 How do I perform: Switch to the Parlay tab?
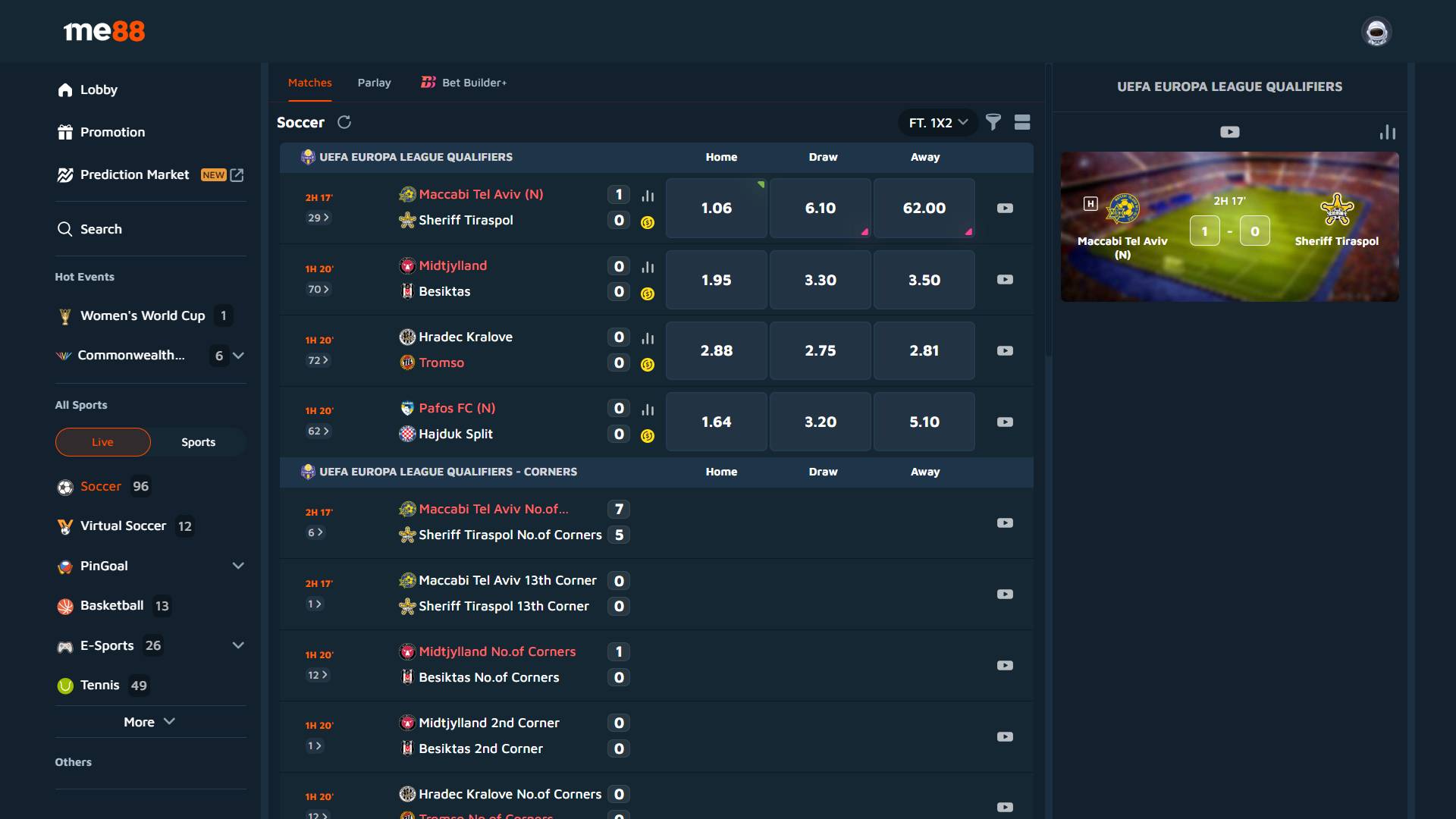[x=375, y=83]
